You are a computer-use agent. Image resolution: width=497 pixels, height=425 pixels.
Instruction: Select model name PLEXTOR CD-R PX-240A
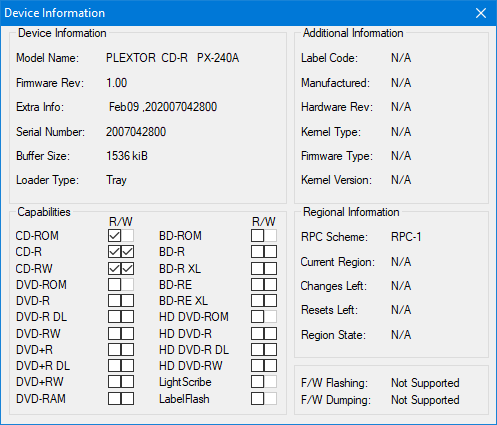tap(172, 58)
